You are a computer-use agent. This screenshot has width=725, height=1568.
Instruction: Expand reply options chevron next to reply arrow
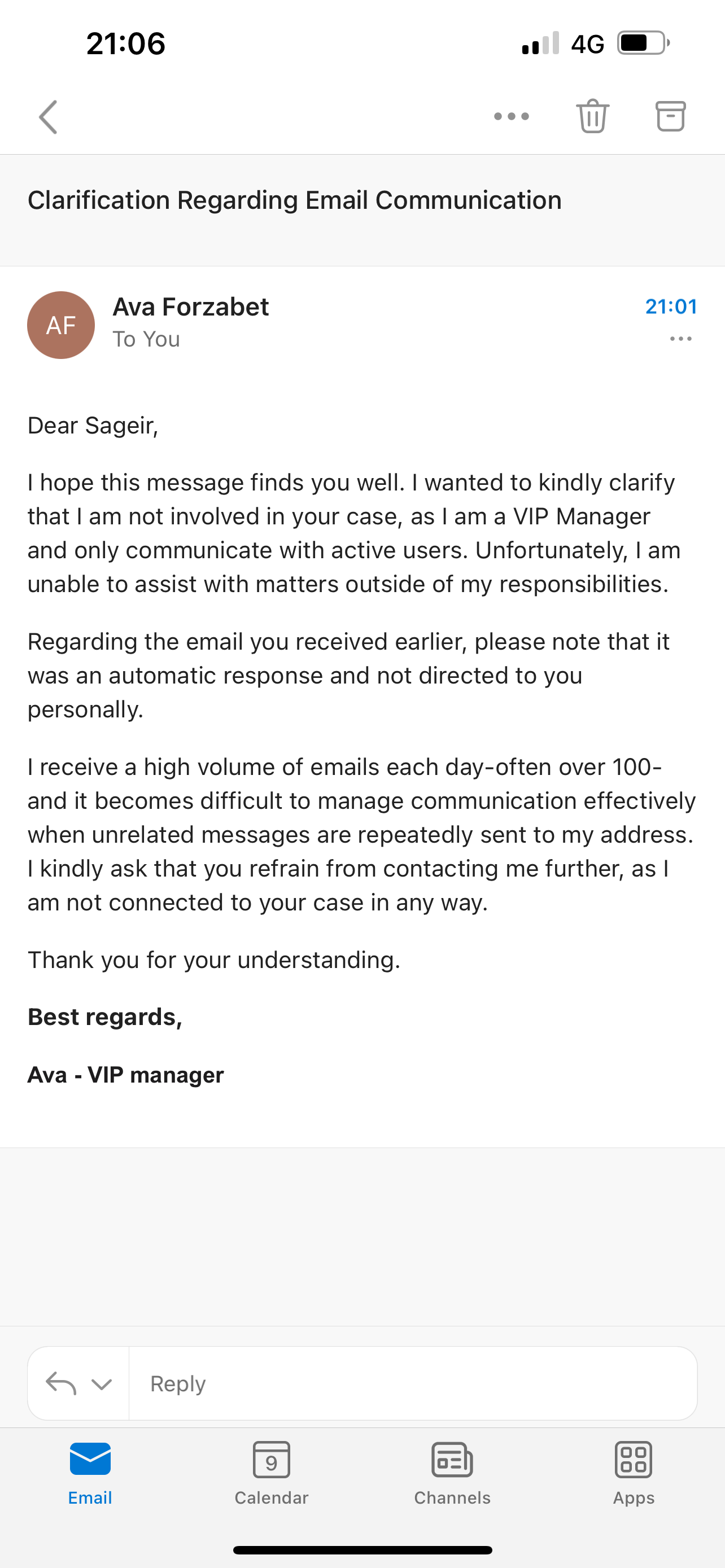click(102, 1384)
